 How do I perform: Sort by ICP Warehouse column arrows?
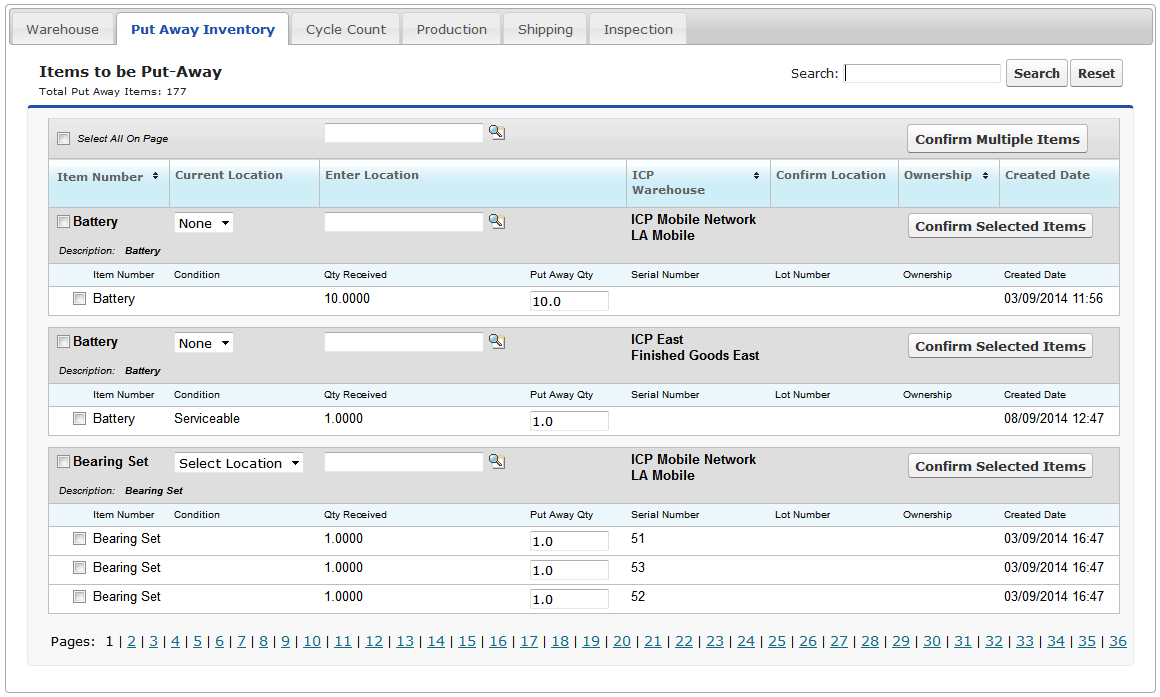[x=756, y=176]
